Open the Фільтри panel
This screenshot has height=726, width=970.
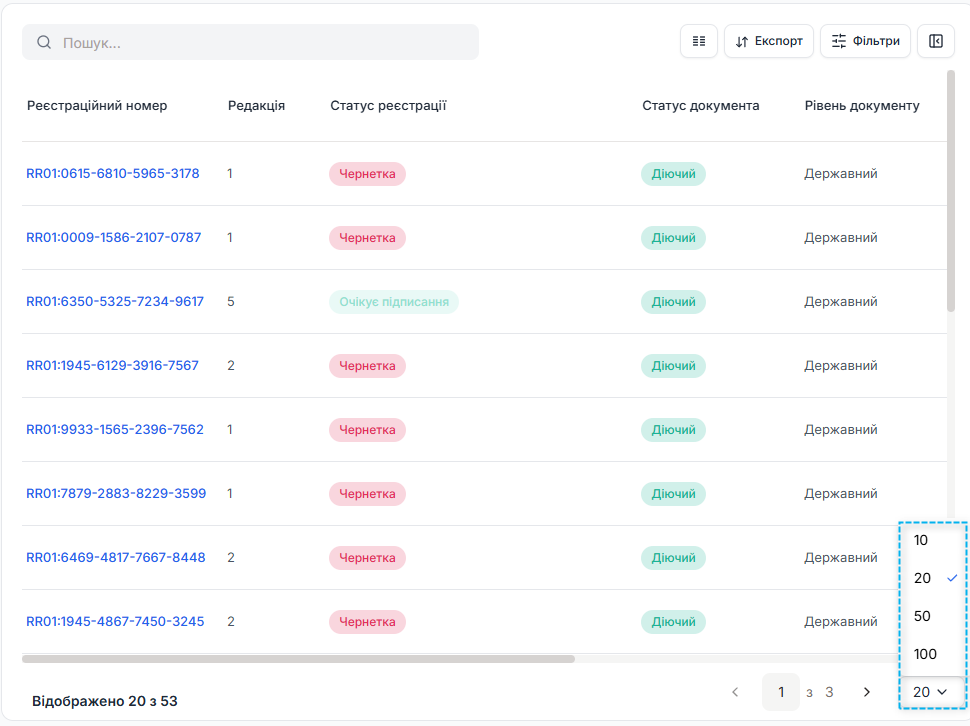tap(865, 41)
